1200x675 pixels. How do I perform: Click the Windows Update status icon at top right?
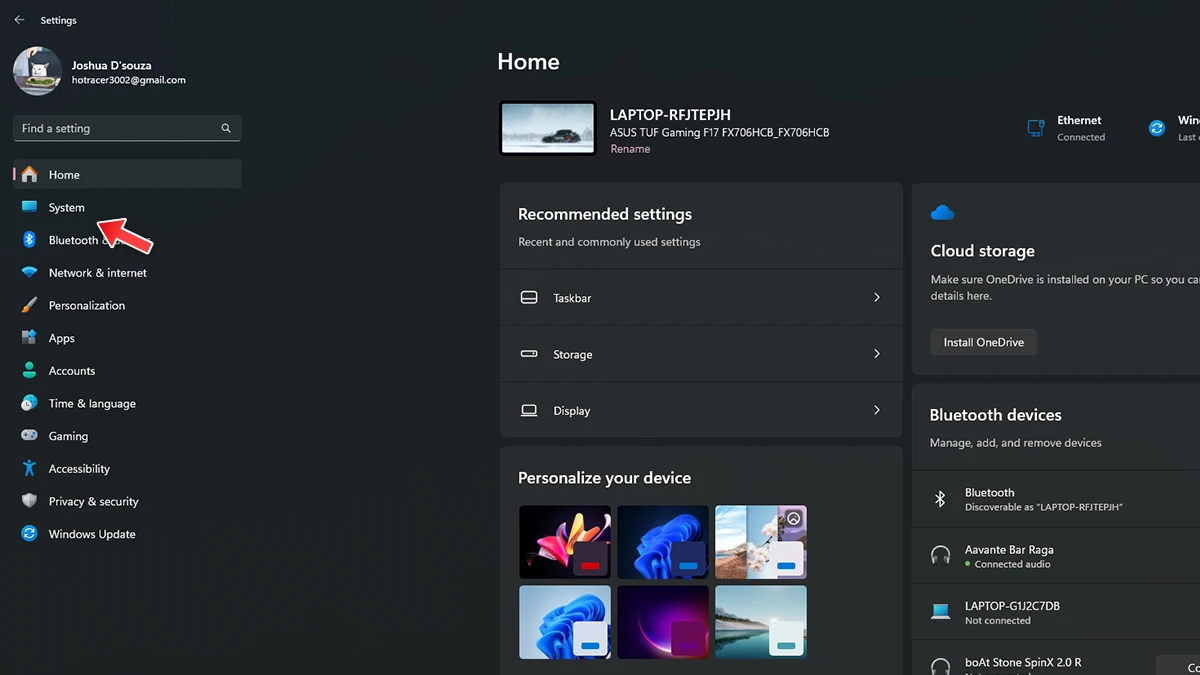[x=1157, y=128]
